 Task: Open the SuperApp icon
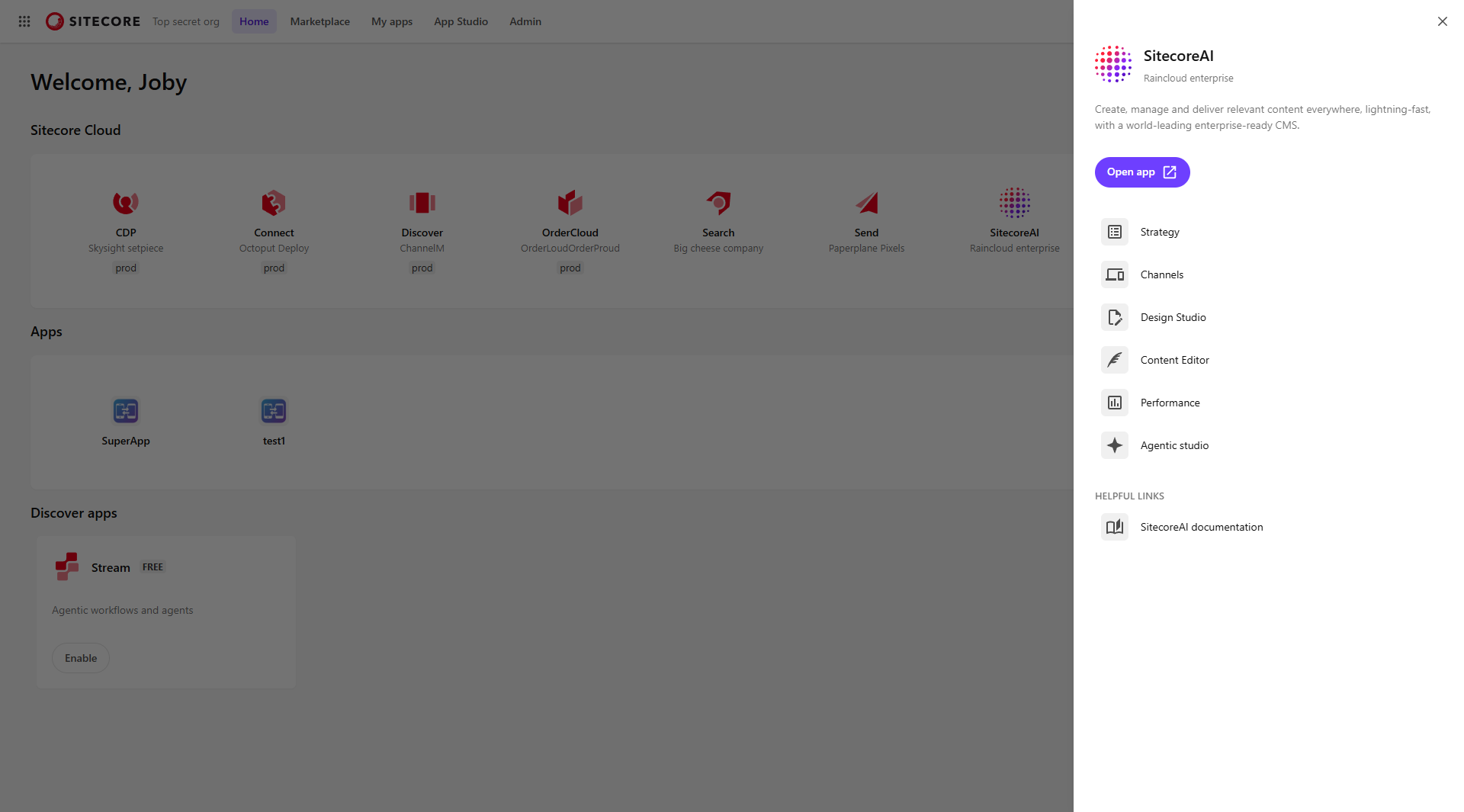(126, 411)
